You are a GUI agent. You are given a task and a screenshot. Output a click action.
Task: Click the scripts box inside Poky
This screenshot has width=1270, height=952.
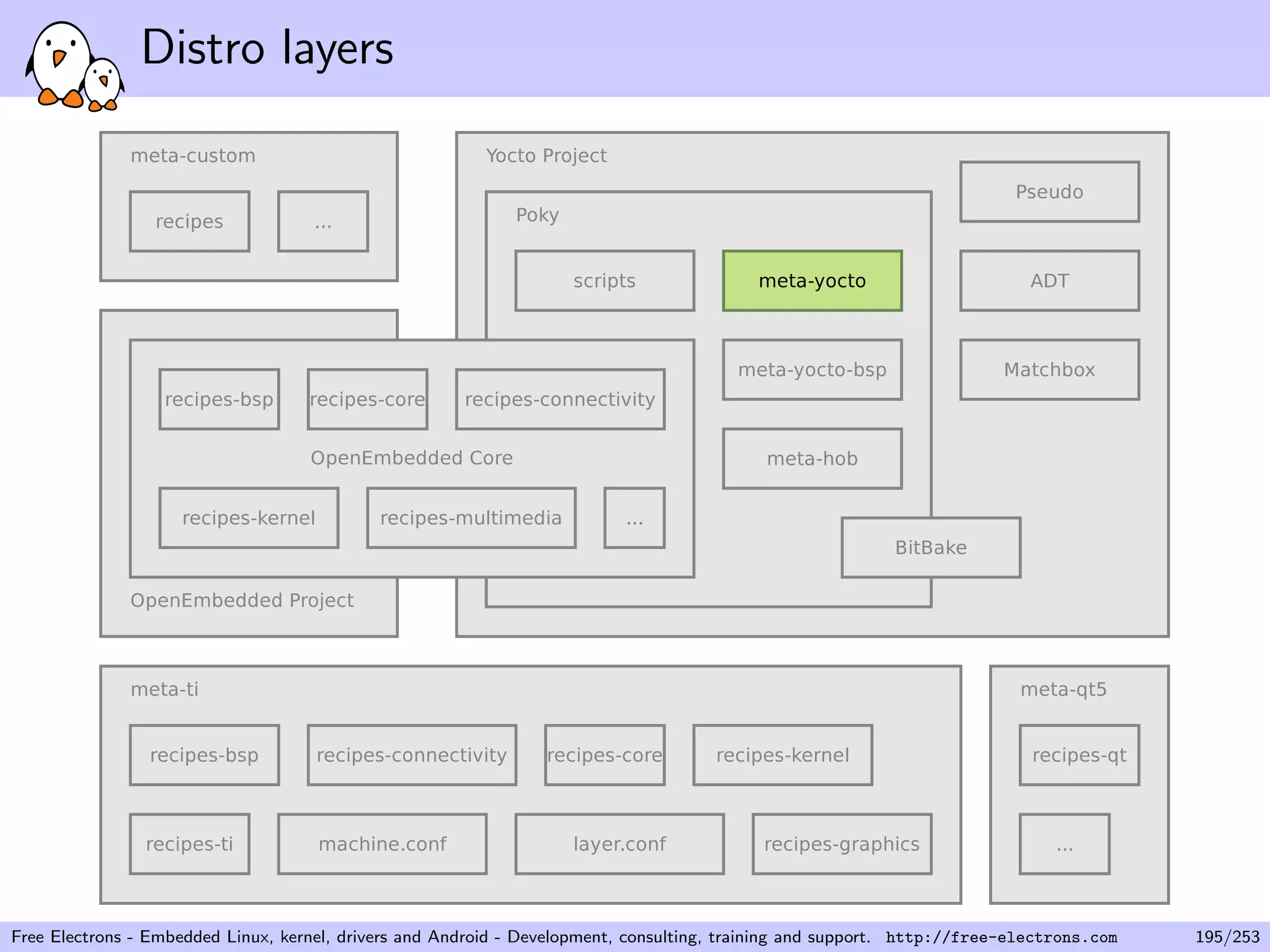pyautogui.click(x=605, y=281)
